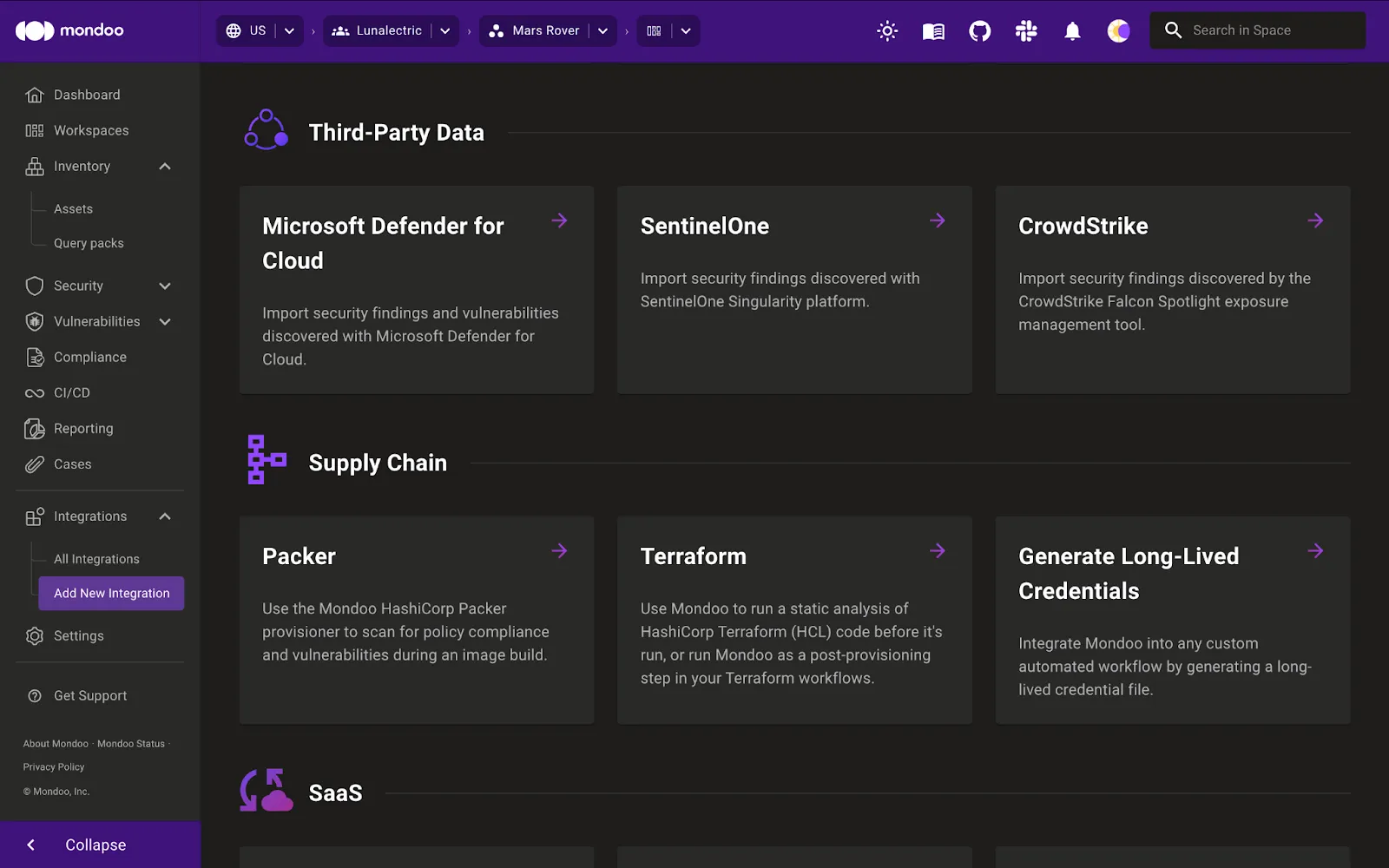Image resolution: width=1389 pixels, height=868 pixels.
Task: Expand the Vulnerabilities section chevron
Action: click(x=165, y=321)
